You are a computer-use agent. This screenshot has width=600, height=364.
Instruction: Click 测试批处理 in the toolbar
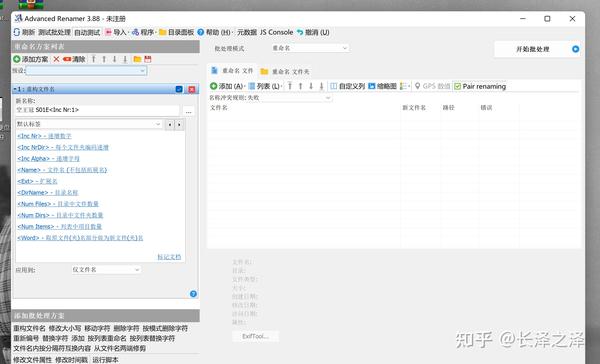click(54, 32)
